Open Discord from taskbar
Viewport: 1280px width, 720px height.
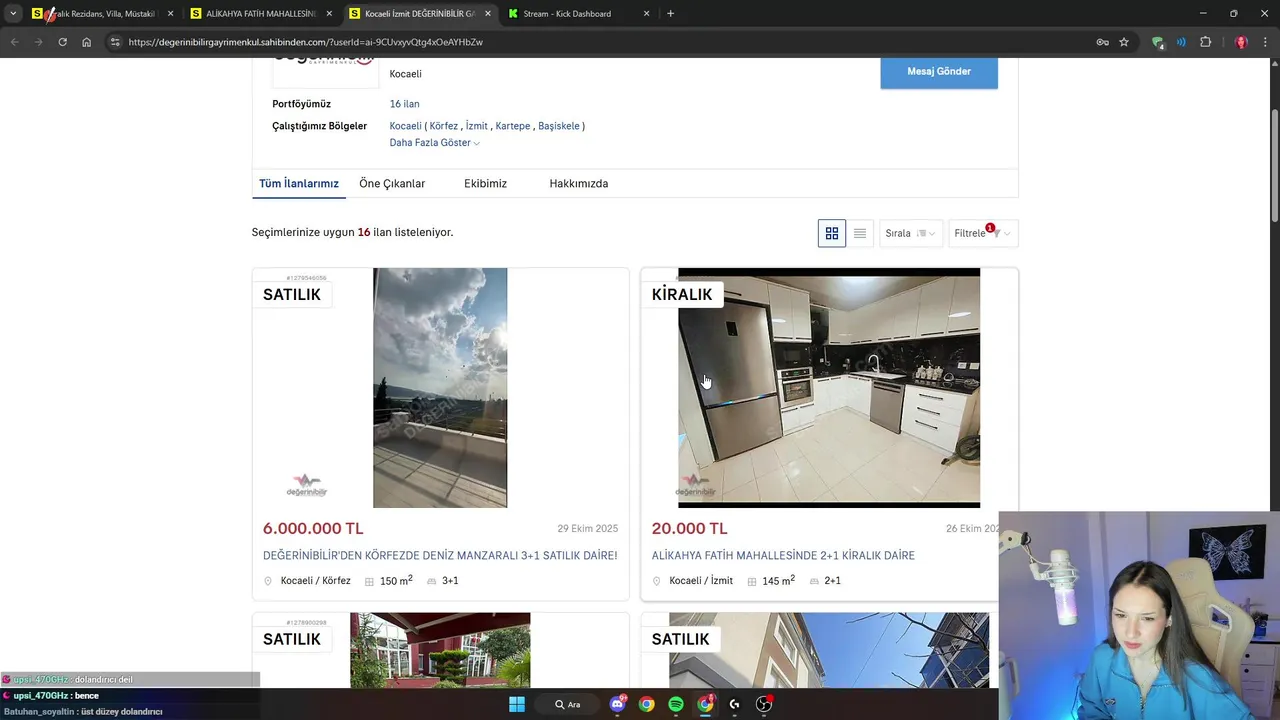[x=617, y=704]
